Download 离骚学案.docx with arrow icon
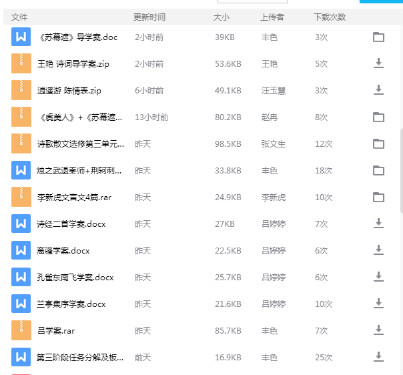The image size is (403, 375). [378, 250]
